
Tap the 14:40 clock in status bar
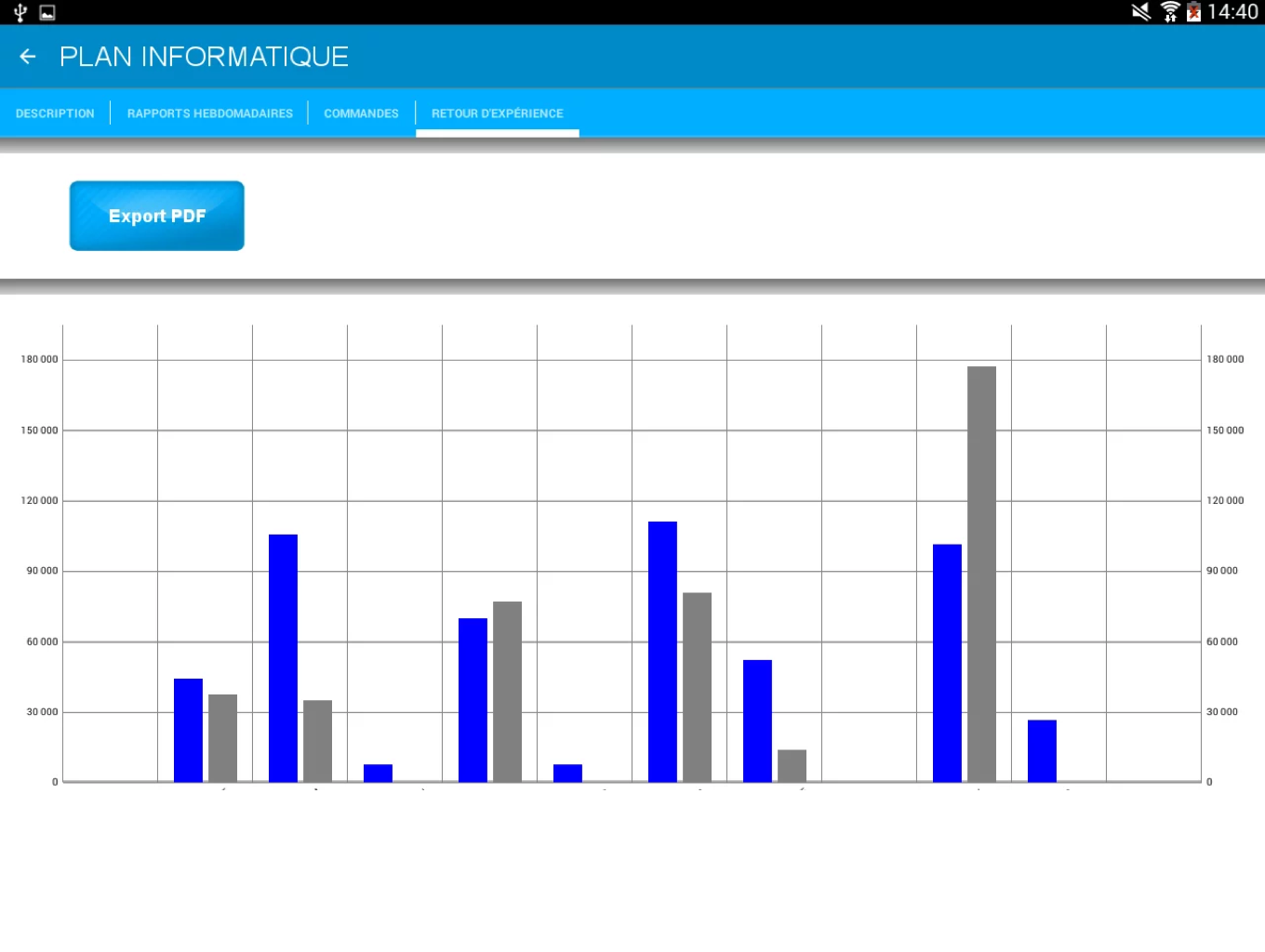[1232, 12]
